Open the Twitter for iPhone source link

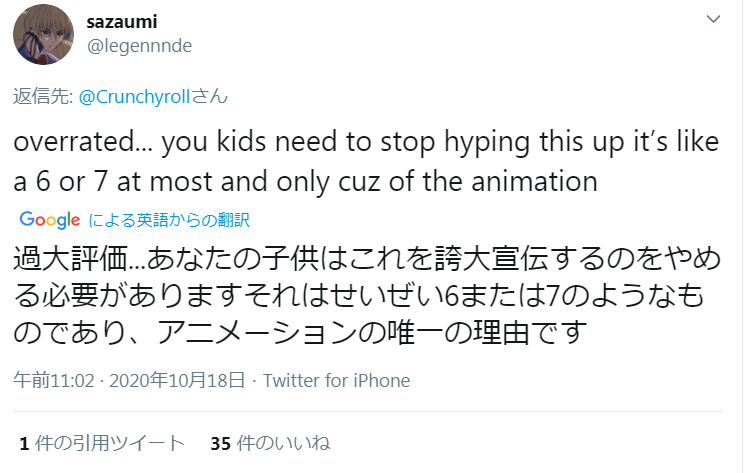coord(335,381)
